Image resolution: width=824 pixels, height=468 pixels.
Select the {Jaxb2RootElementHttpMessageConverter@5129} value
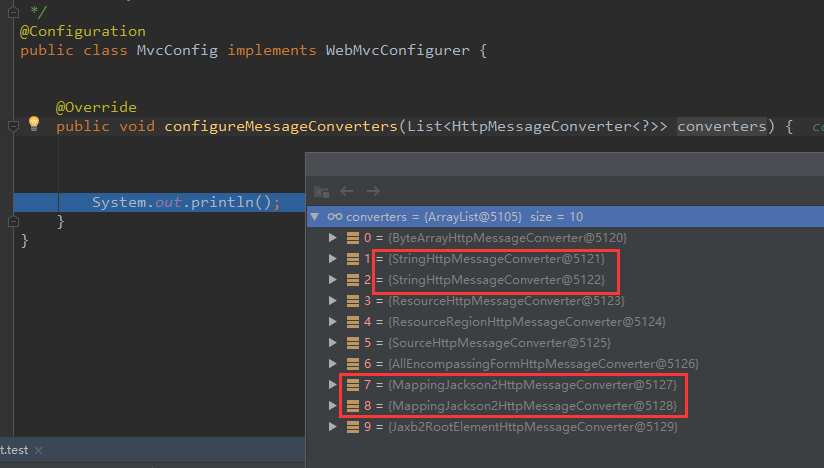tap(533, 427)
